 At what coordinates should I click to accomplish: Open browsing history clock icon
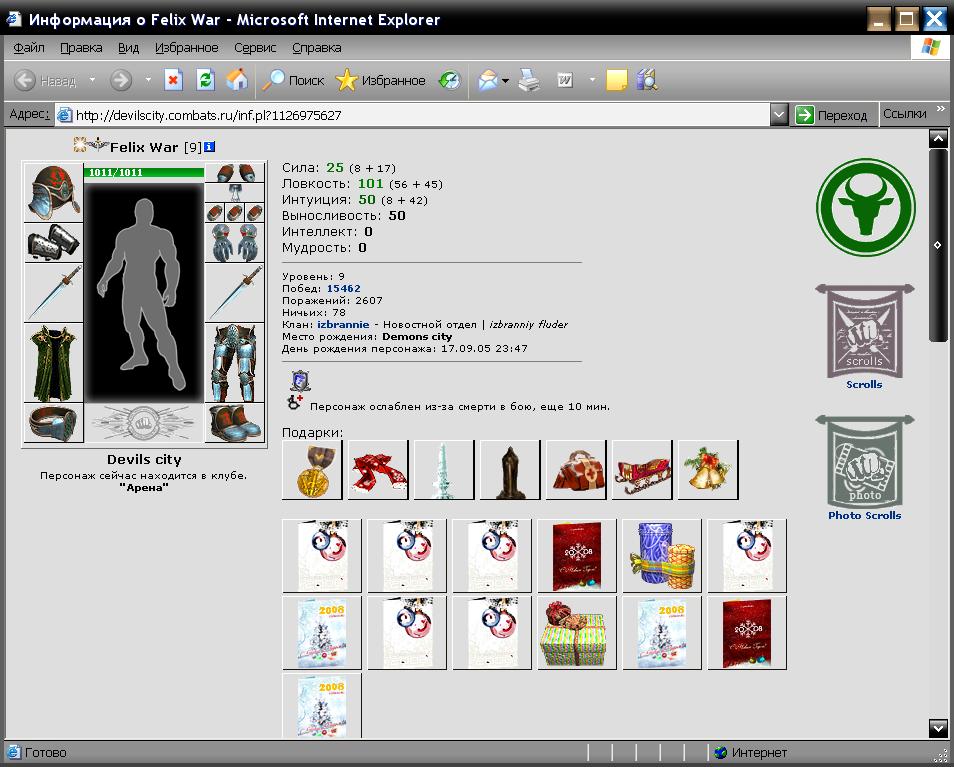click(450, 80)
